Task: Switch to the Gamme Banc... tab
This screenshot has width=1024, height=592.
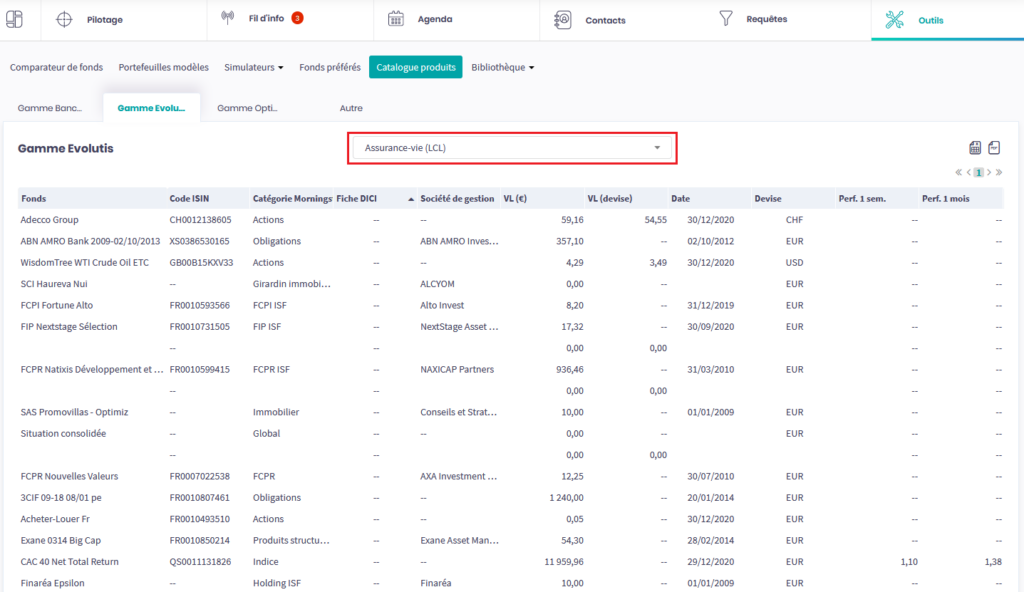Action: 50,108
